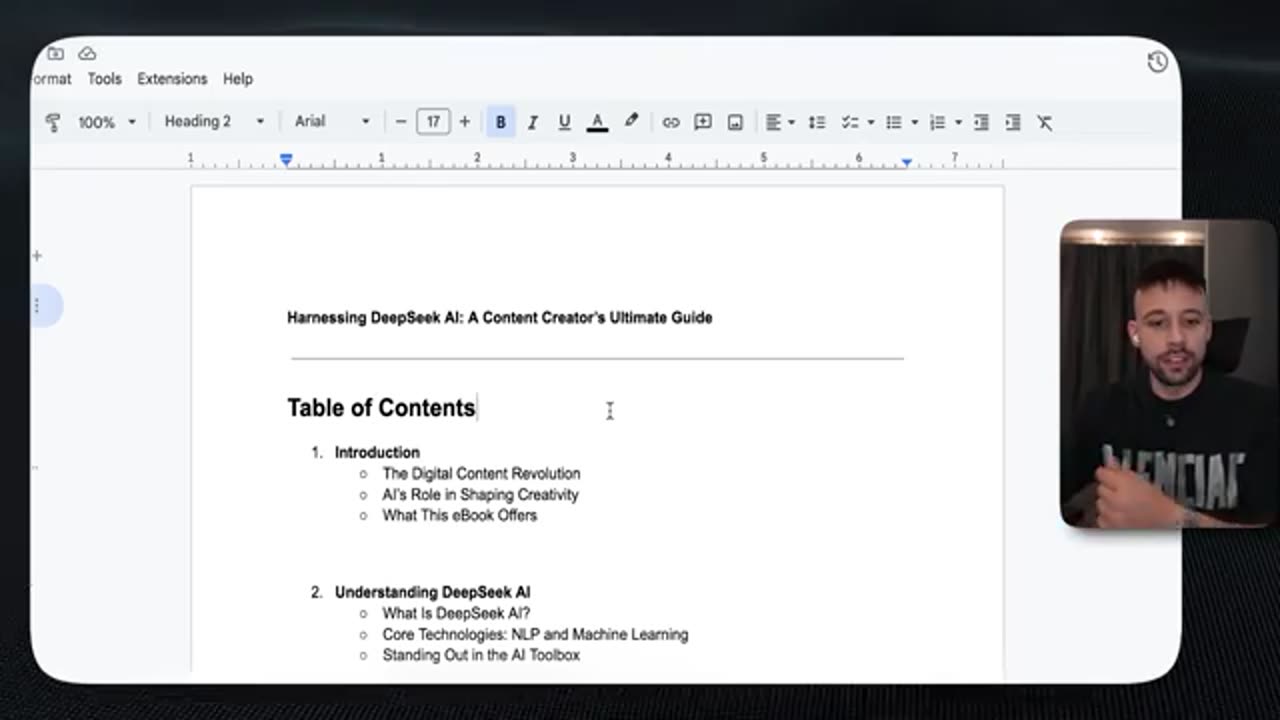Click the paint format icon
This screenshot has width=1280, height=720.
tap(53, 122)
